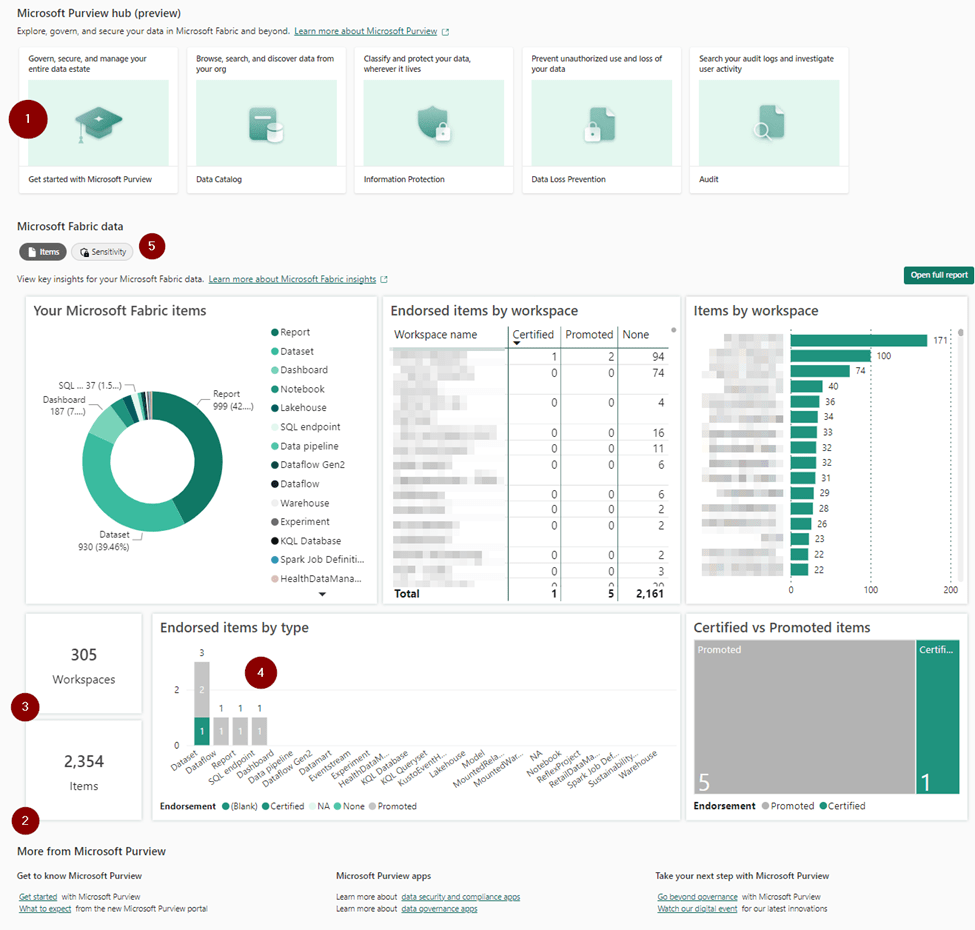Expand the legend to show more item types
Image resolution: width=975 pixels, height=930 pixels.
tap(322, 593)
